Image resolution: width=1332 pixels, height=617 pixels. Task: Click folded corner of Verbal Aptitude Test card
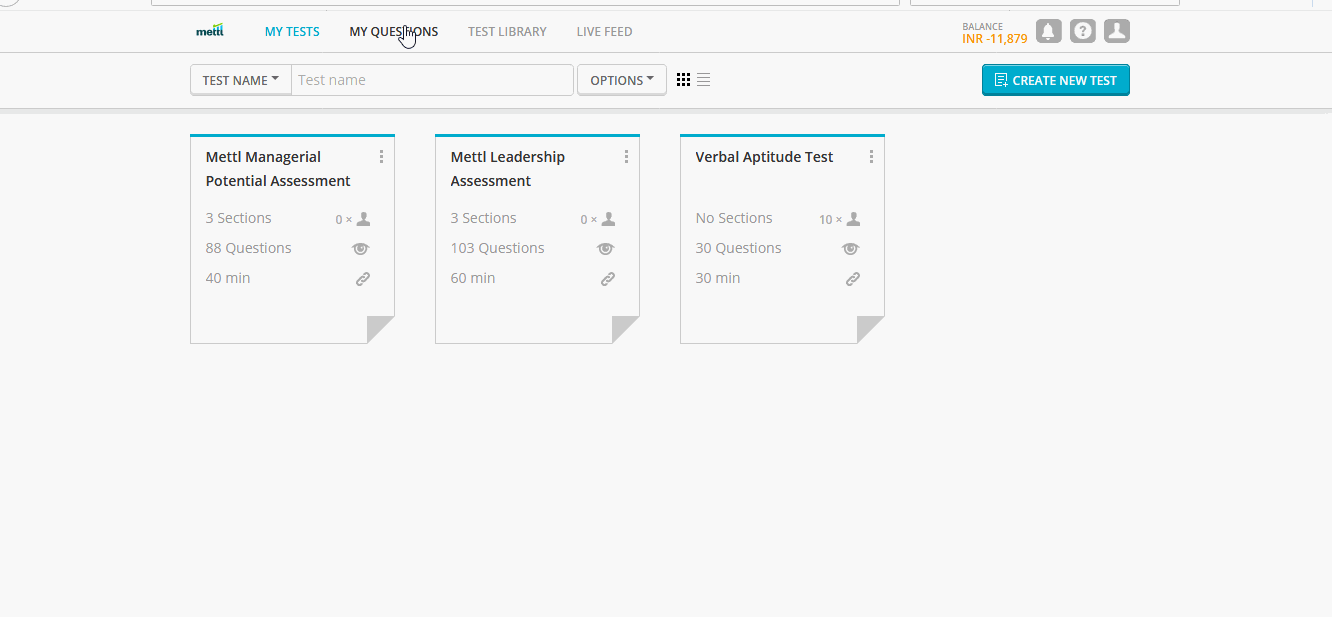pyautogui.click(x=870, y=329)
